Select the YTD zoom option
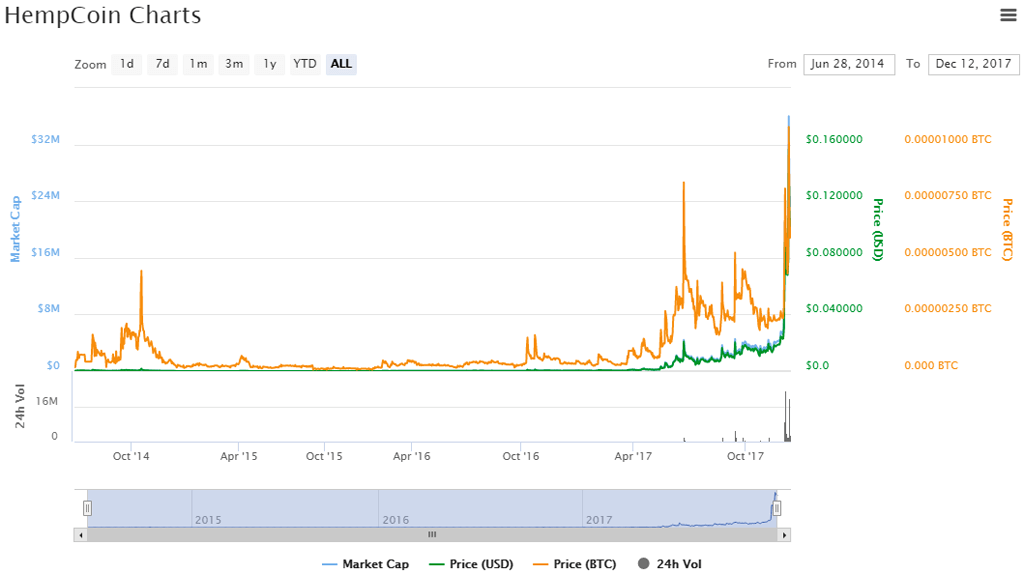This screenshot has width=1024, height=574. tap(305, 64)
